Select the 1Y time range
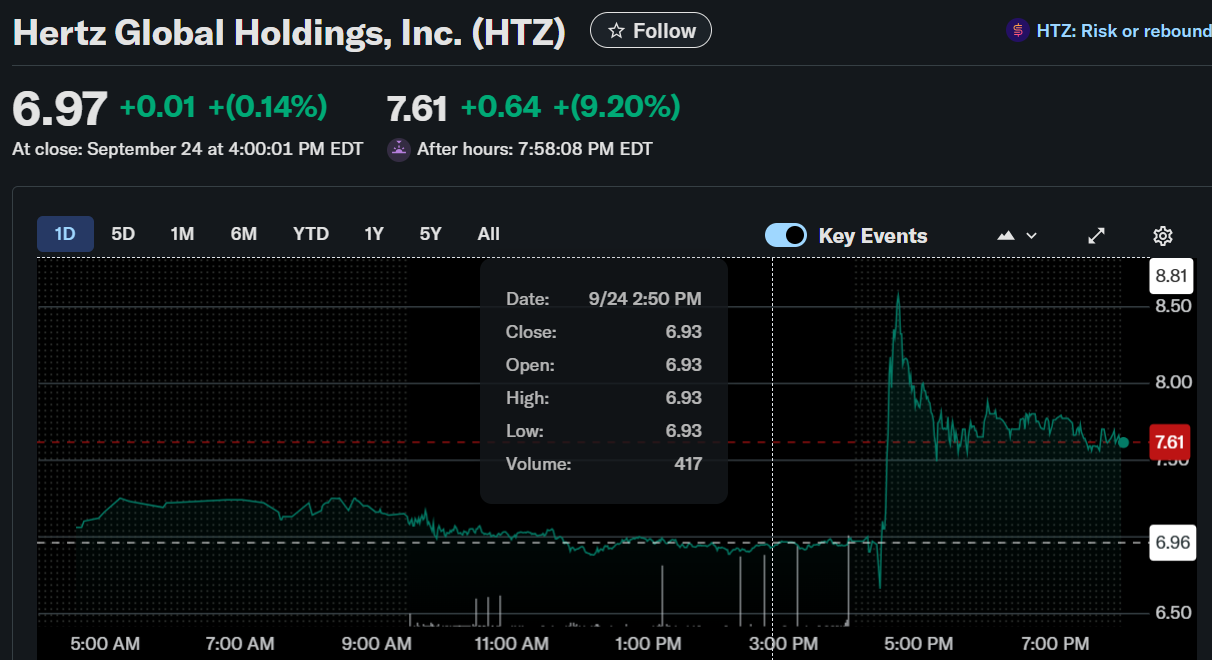This screenshot has width=1212, height=660. tap(374, 234)
